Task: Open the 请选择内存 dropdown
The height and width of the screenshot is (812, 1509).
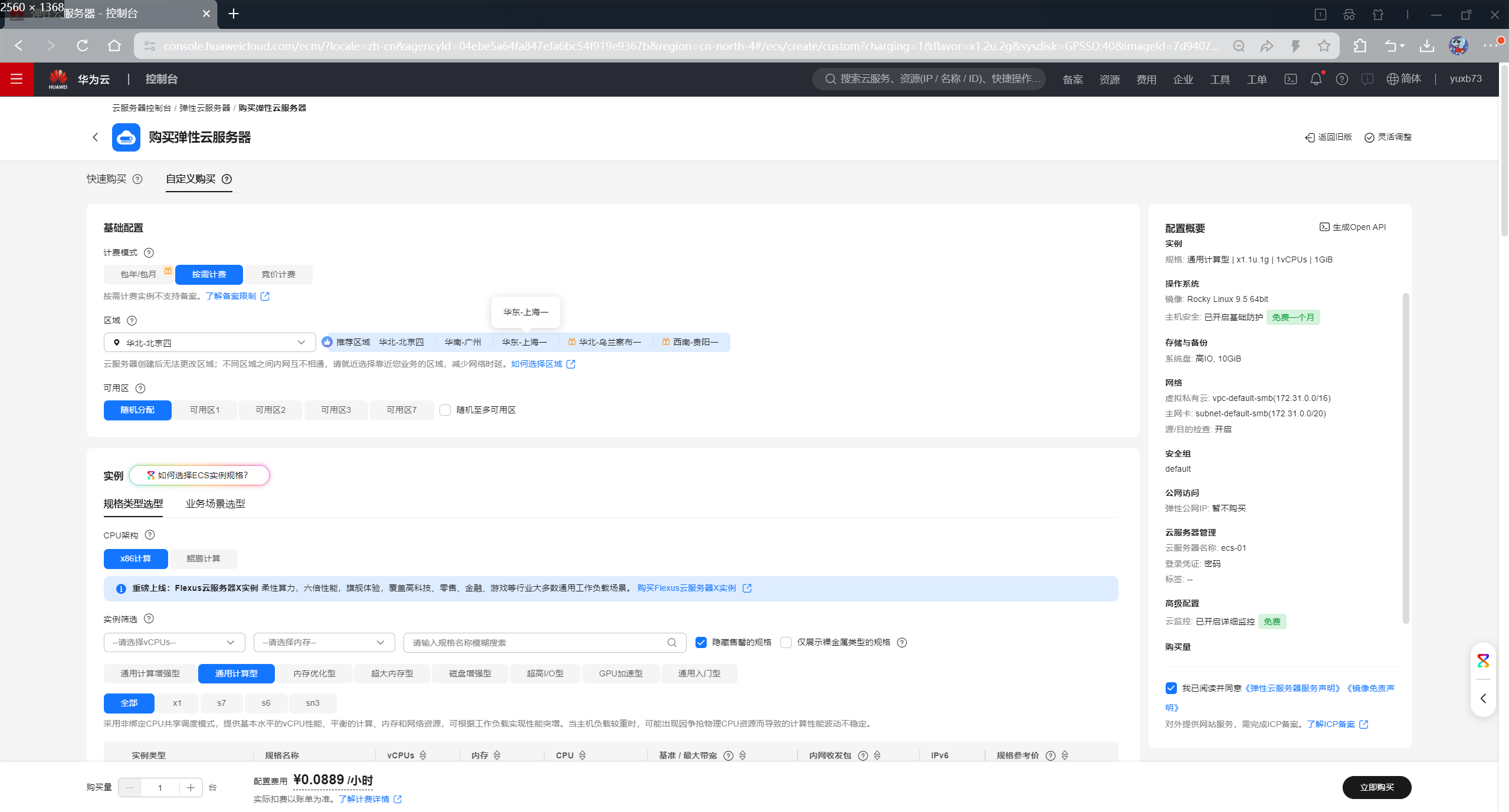Action: tap(324, 643)
